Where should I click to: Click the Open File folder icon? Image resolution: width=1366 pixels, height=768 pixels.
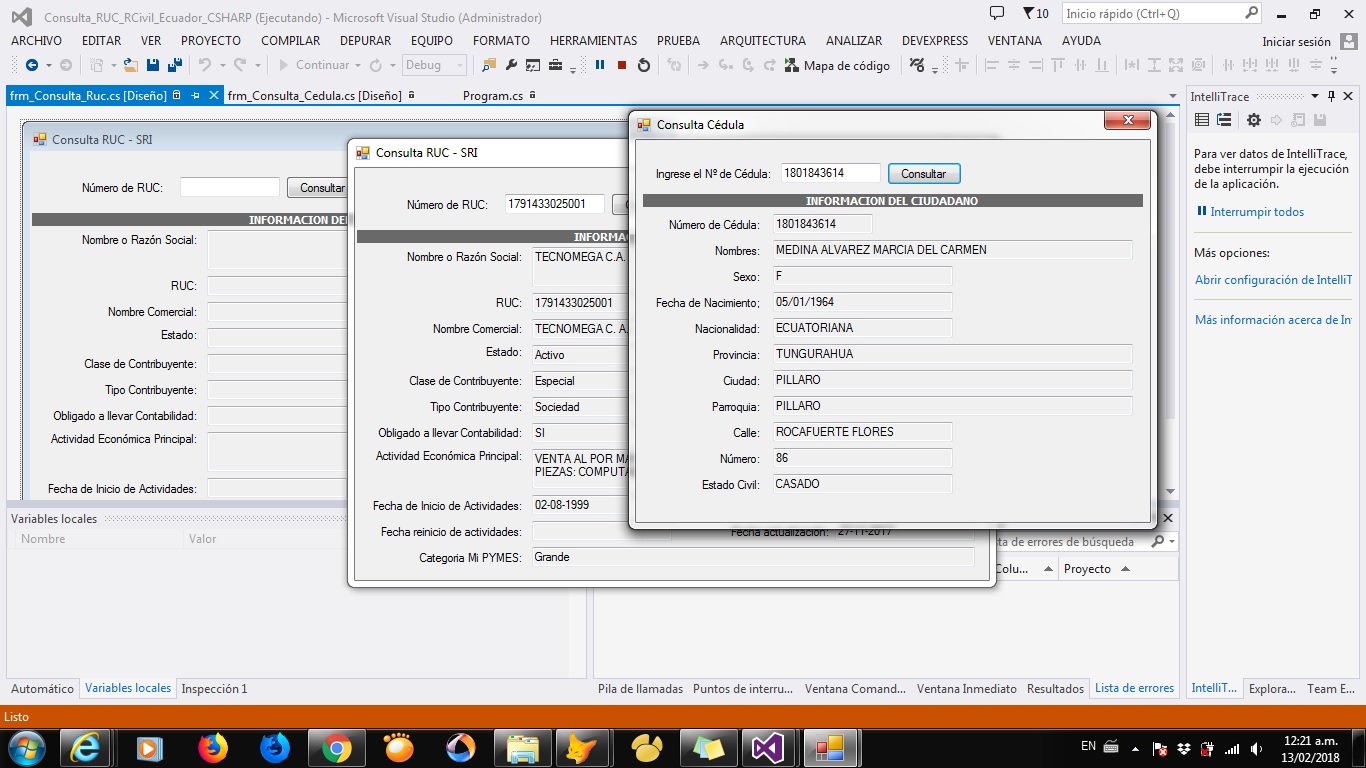point(131,65)
